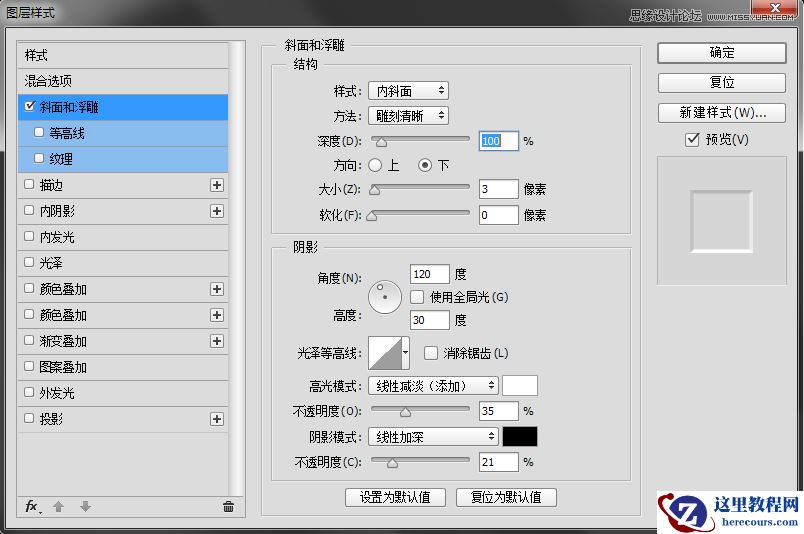Open the white highlight color swatch
Screen dimensions: 804x534
point(520,385)
